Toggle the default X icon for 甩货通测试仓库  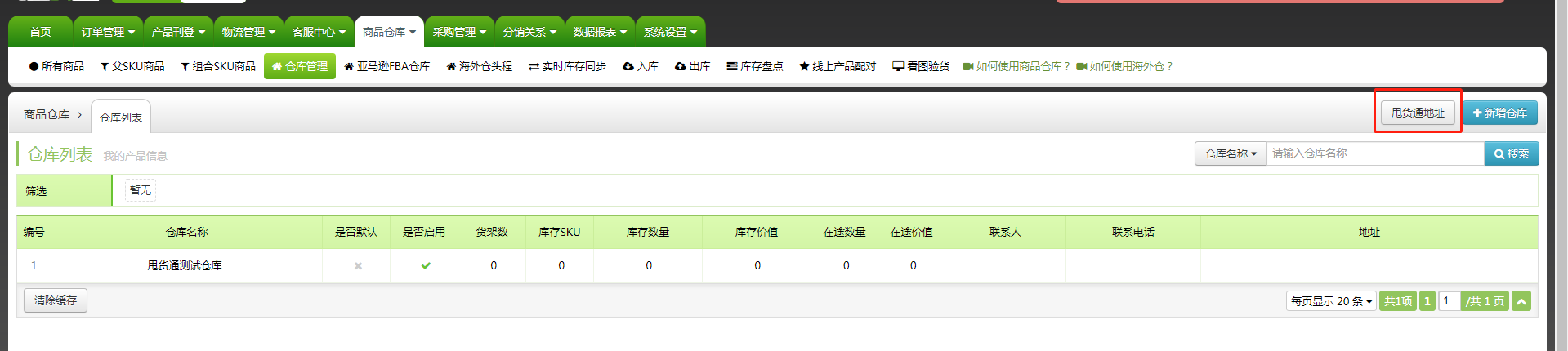(x=358, y=266)
